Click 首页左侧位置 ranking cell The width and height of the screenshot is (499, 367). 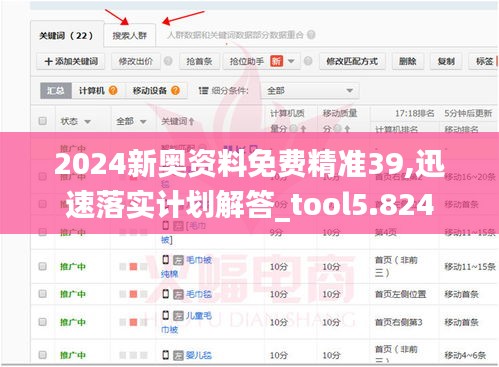[400, 294]
